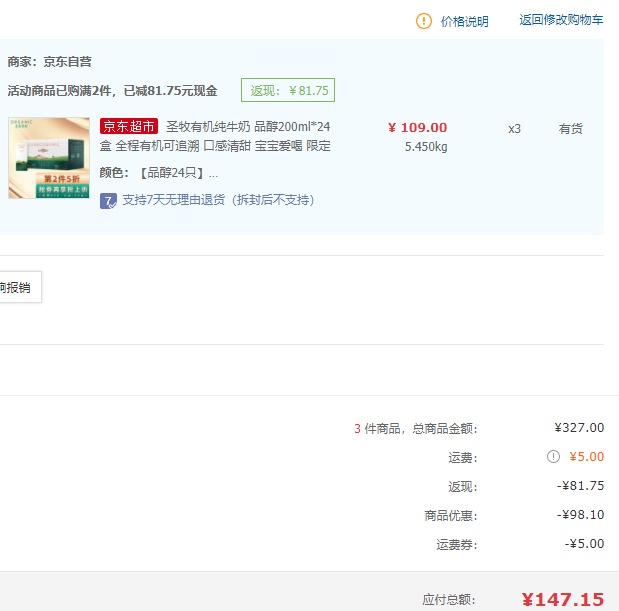Click the quantity x3 text
The width and height of the screenshot is (619, 611).
tap(514, 129)
